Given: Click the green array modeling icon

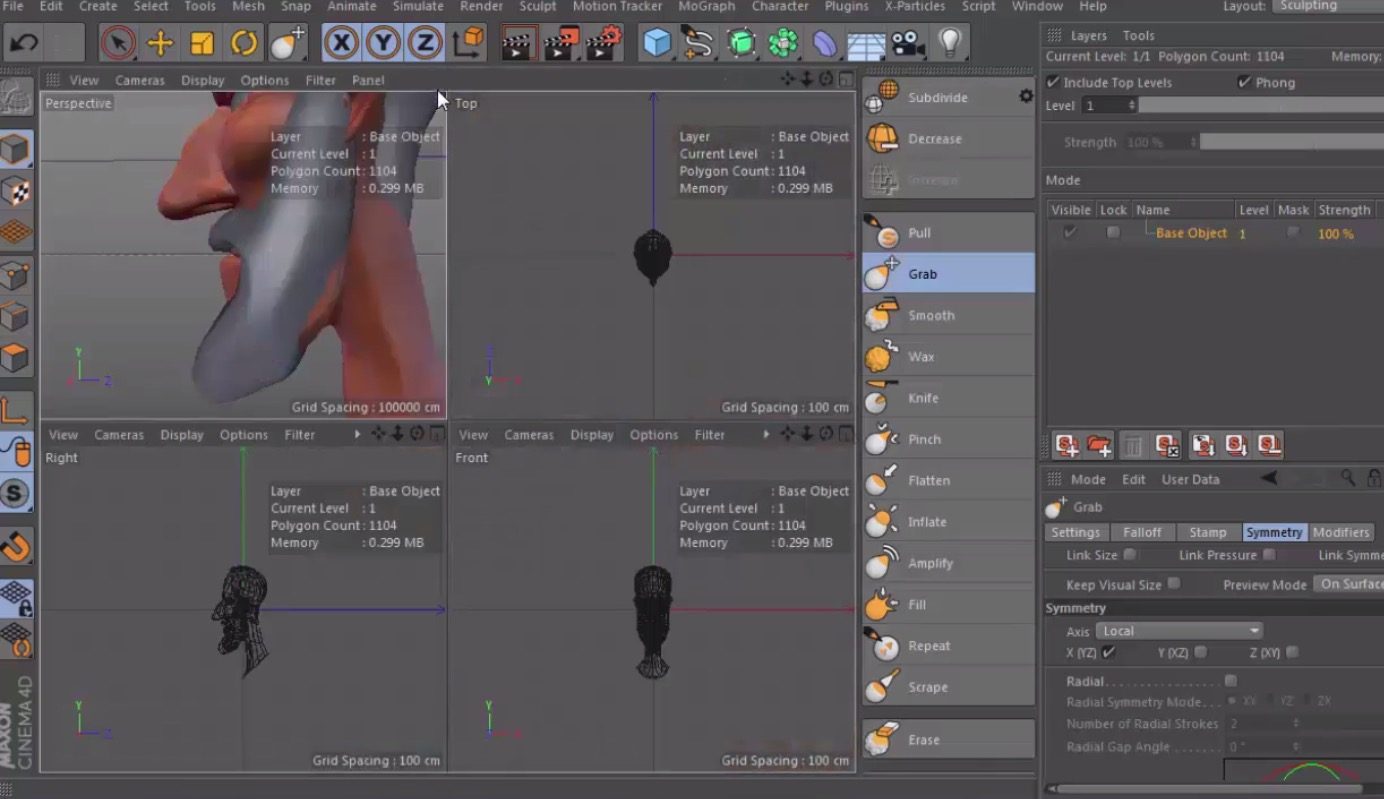Looking at the screenshot, I should 783,43.
